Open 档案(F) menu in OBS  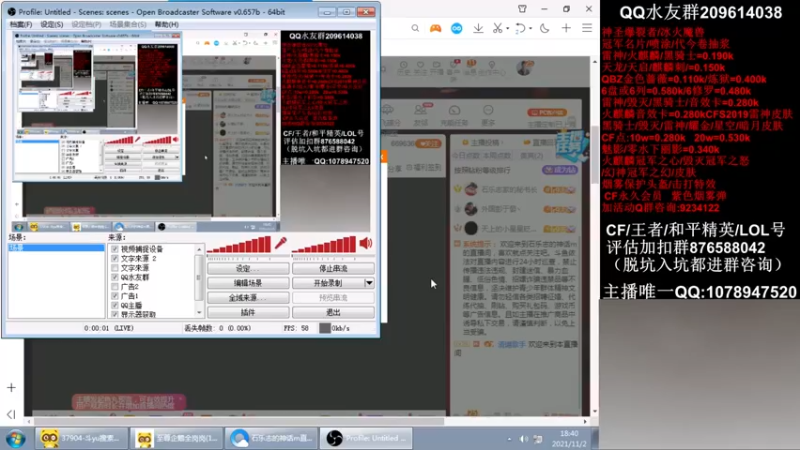[20, 24]
